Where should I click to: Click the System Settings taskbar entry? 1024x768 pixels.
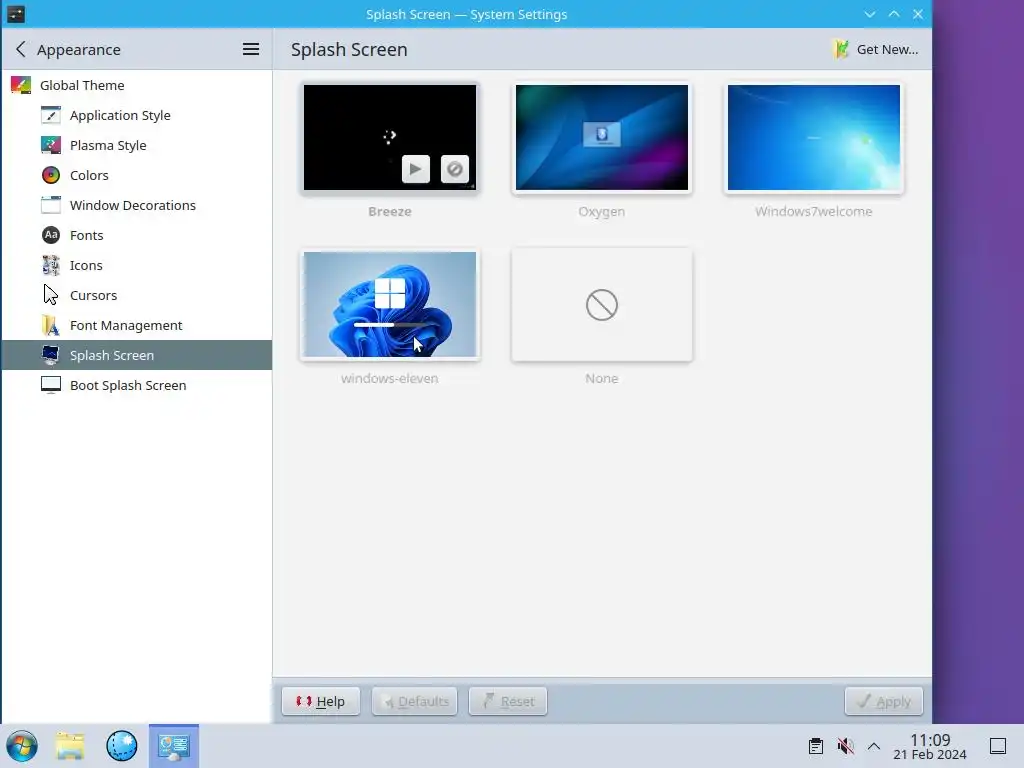[174, 746]
